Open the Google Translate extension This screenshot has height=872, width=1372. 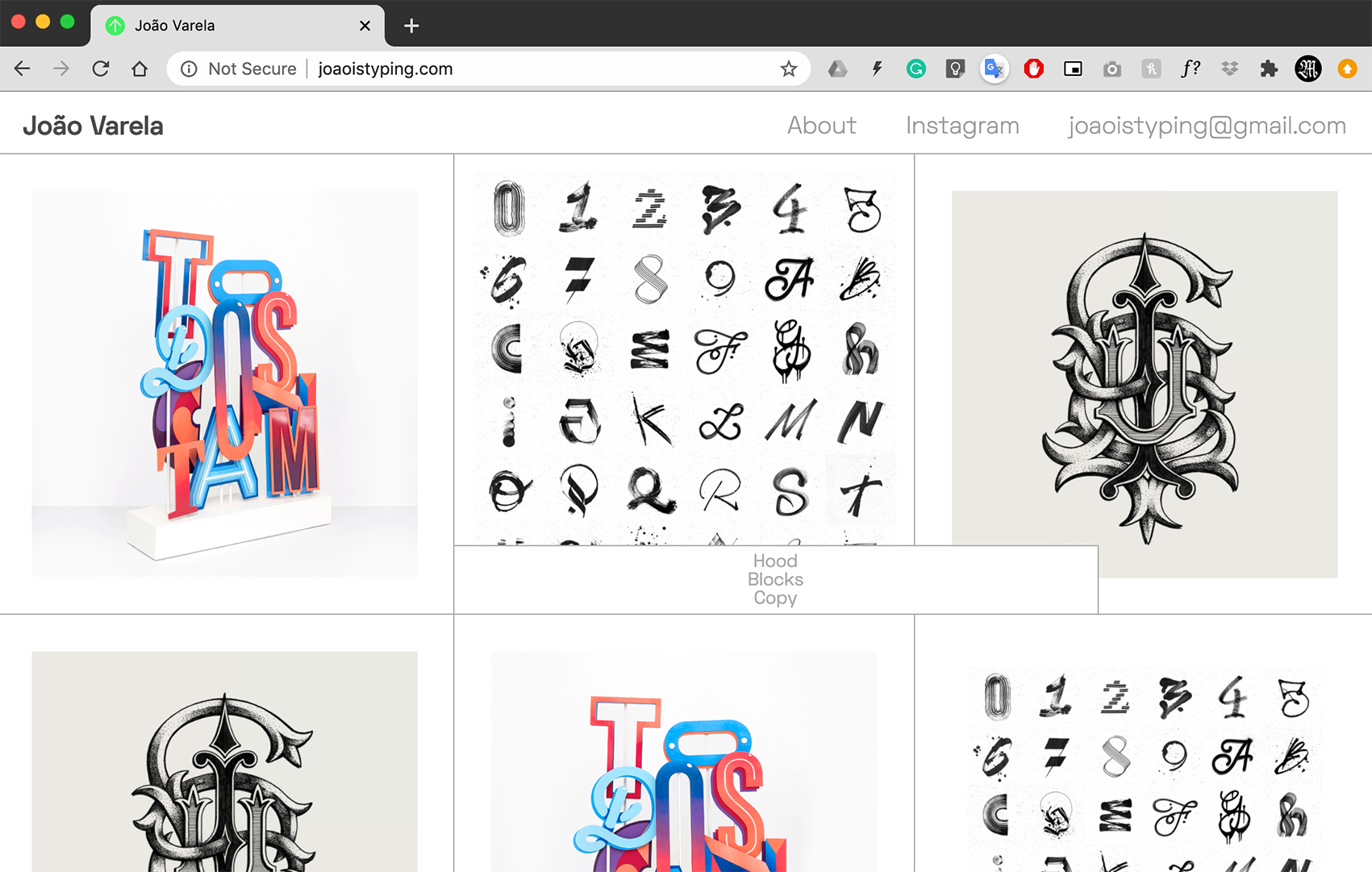tap(994, 69)
